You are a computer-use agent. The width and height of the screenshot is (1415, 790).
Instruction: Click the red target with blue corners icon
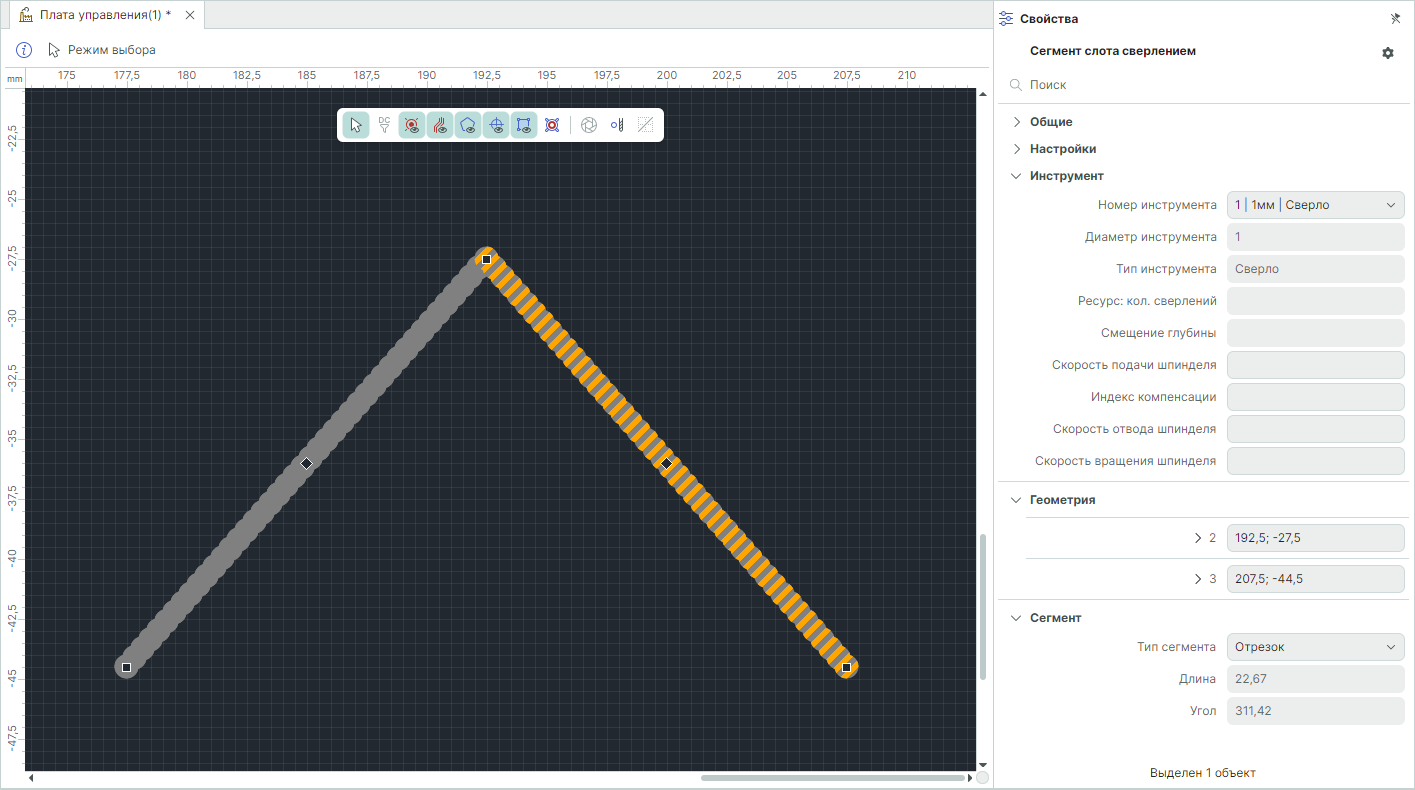552,125
